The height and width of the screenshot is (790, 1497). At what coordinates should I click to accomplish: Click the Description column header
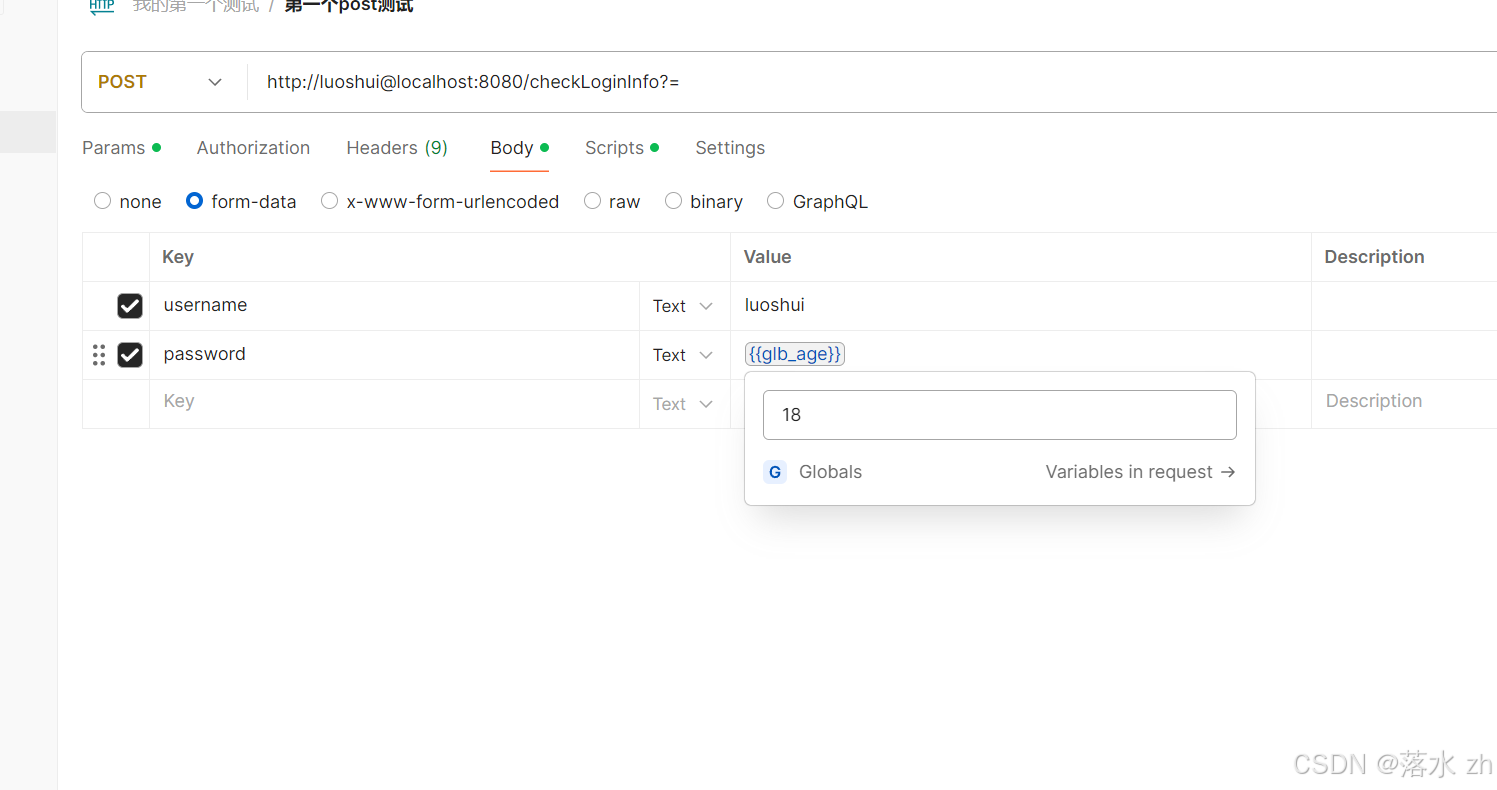click(1374, 257)
